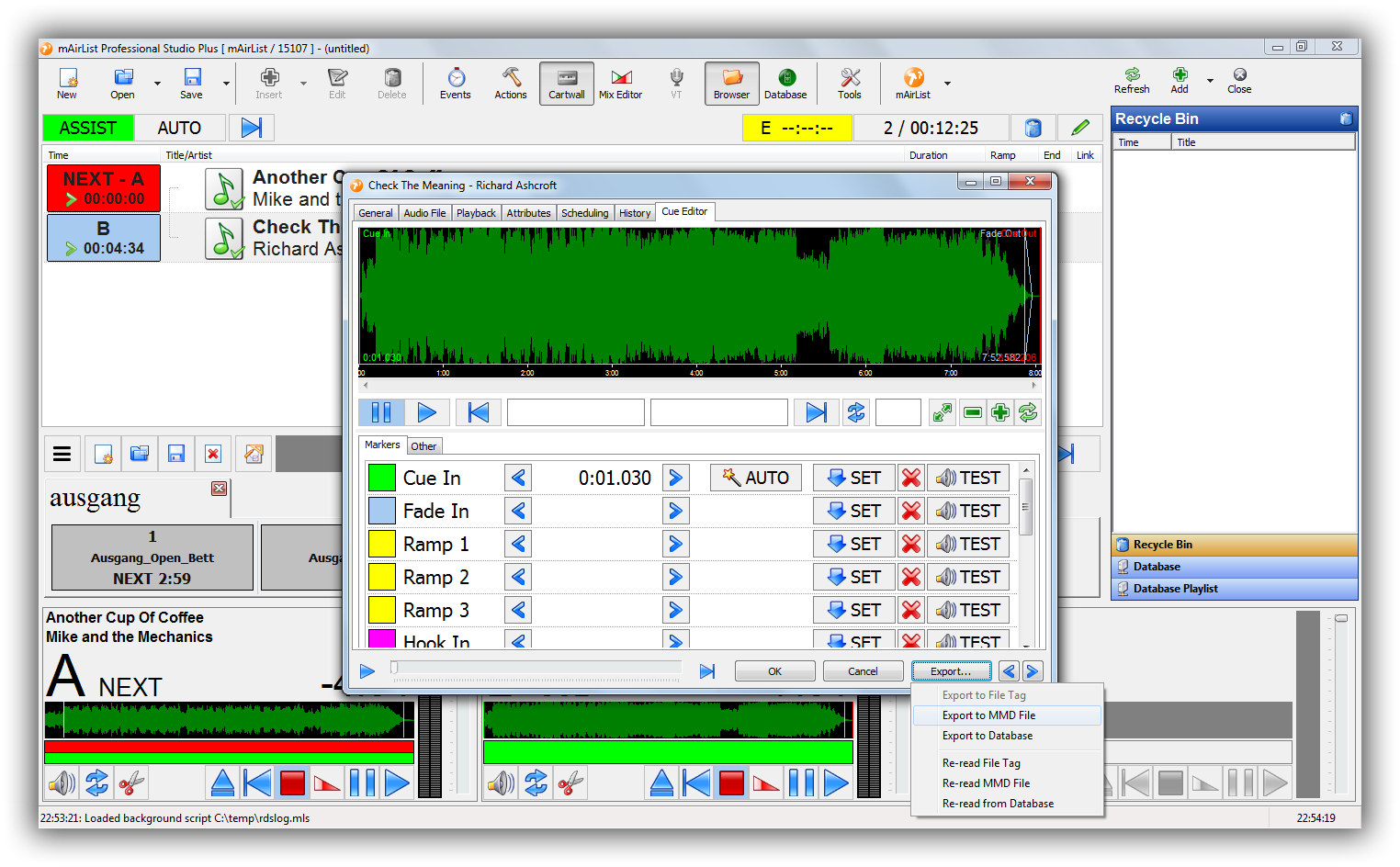Viewport: 1400px width, 867px height.
Task: Click the next-item skip button beside AUTO
Action: coord(252,128)
